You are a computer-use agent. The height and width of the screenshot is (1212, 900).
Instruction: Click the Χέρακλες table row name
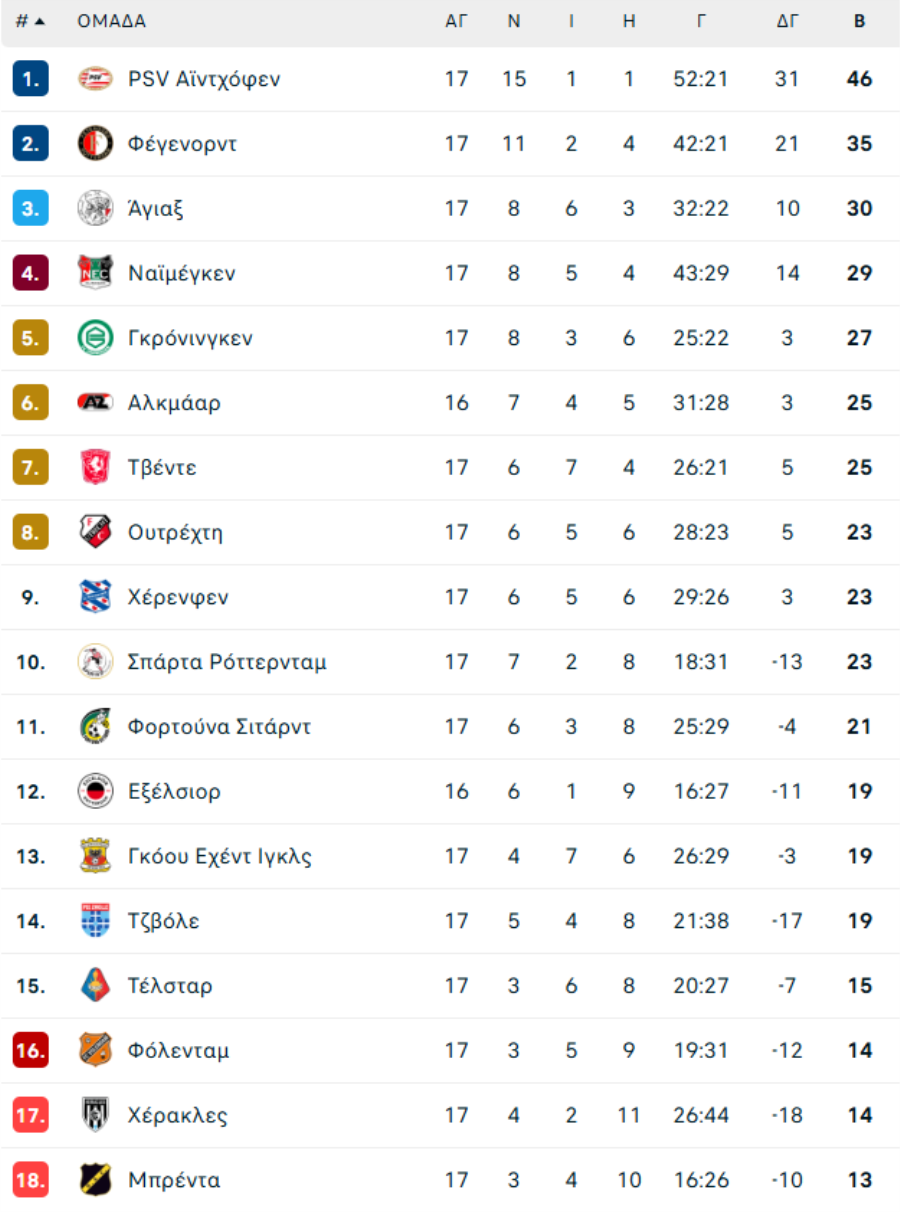click(x=178, y=1115)
